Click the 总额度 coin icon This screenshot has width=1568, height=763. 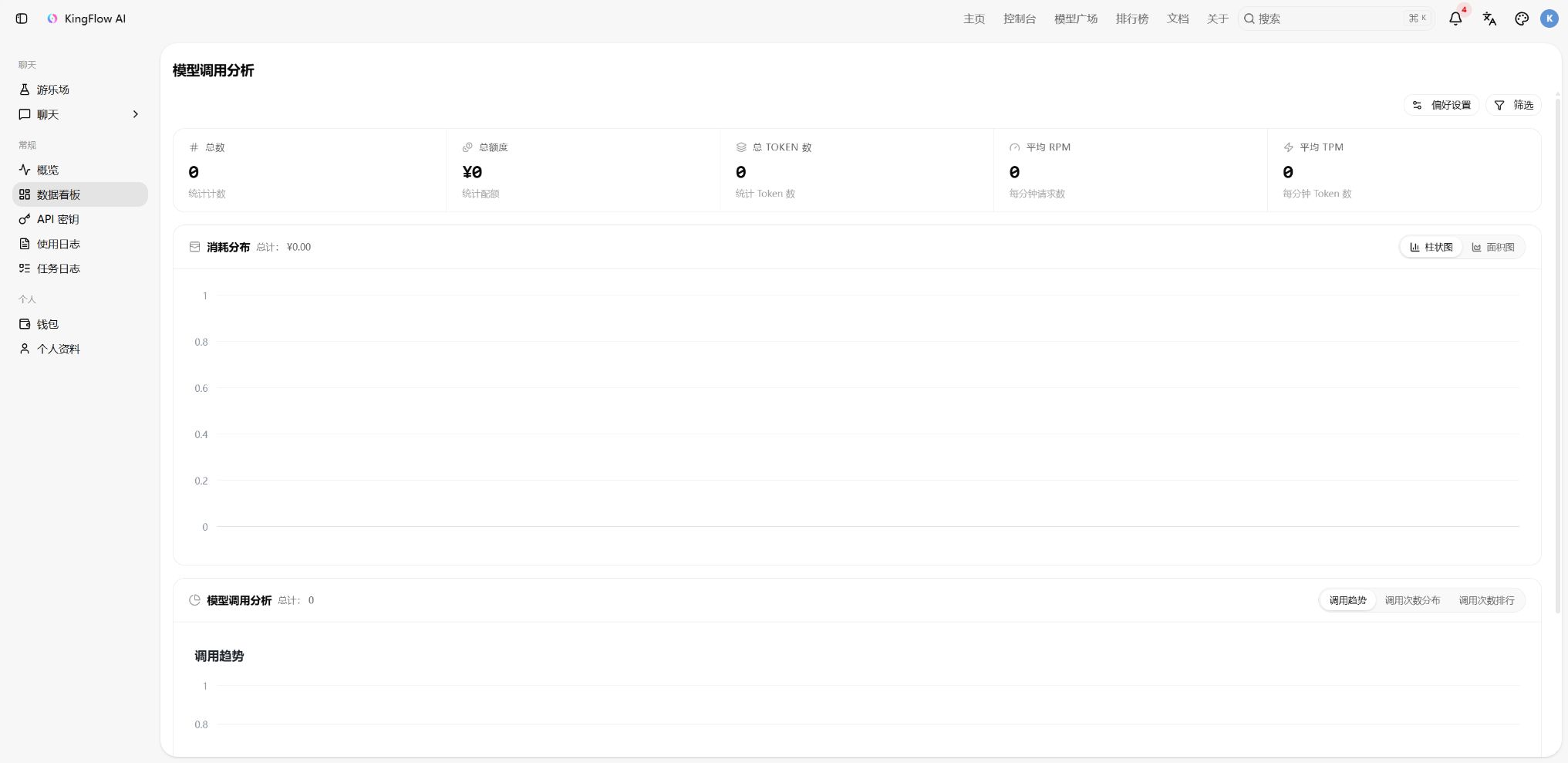click(467, 147)
